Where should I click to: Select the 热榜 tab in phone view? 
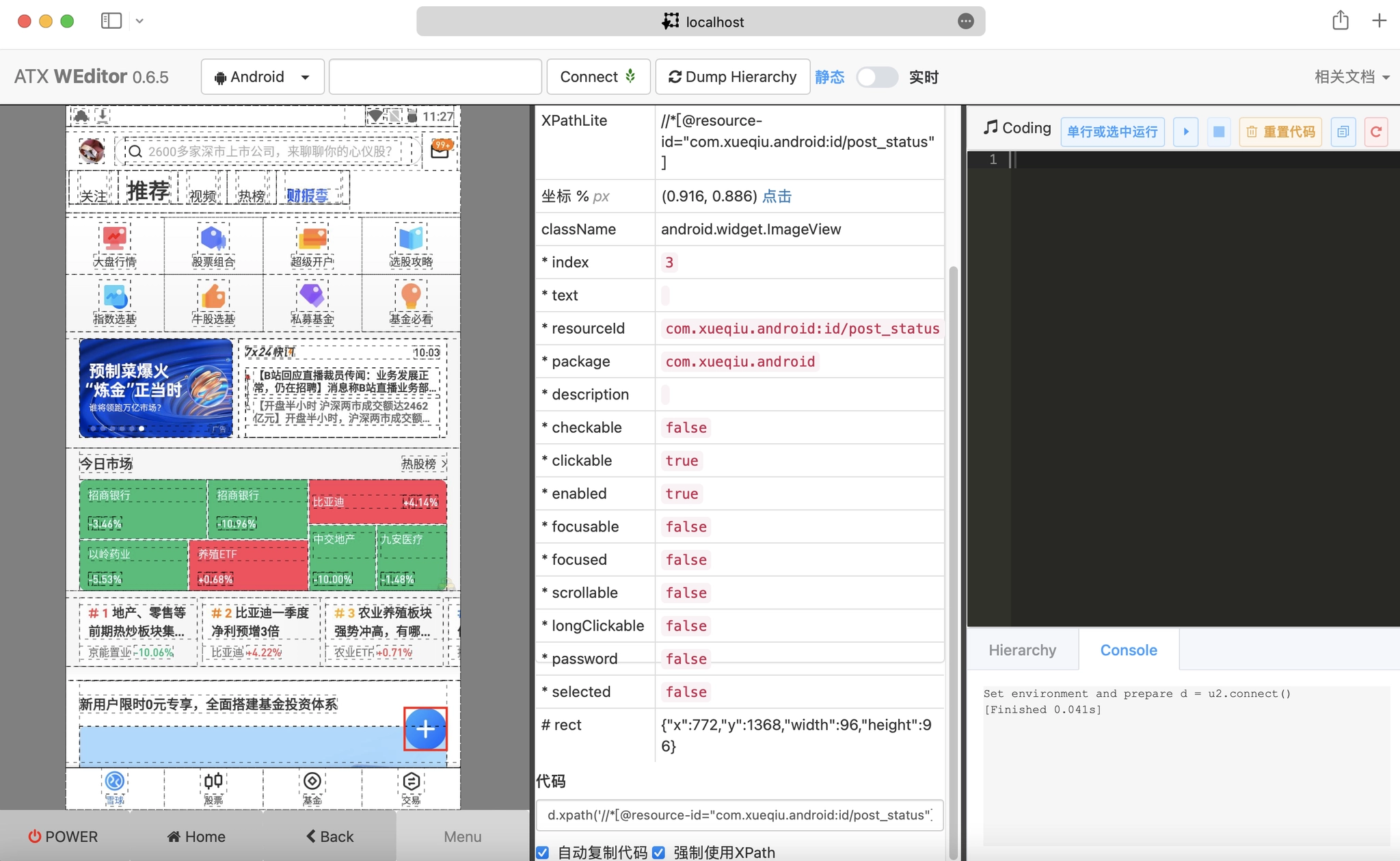pyautogui.click(x=251, y=196)
